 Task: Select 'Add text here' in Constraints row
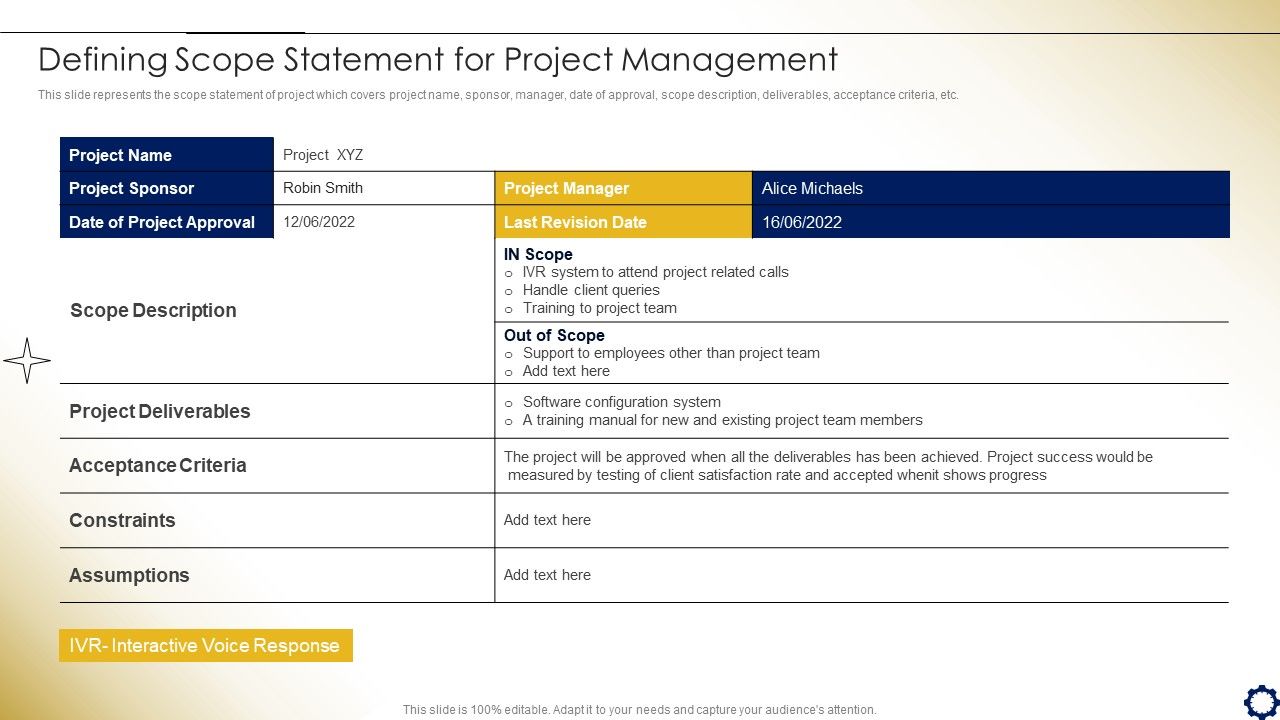[x=547, y=520]
